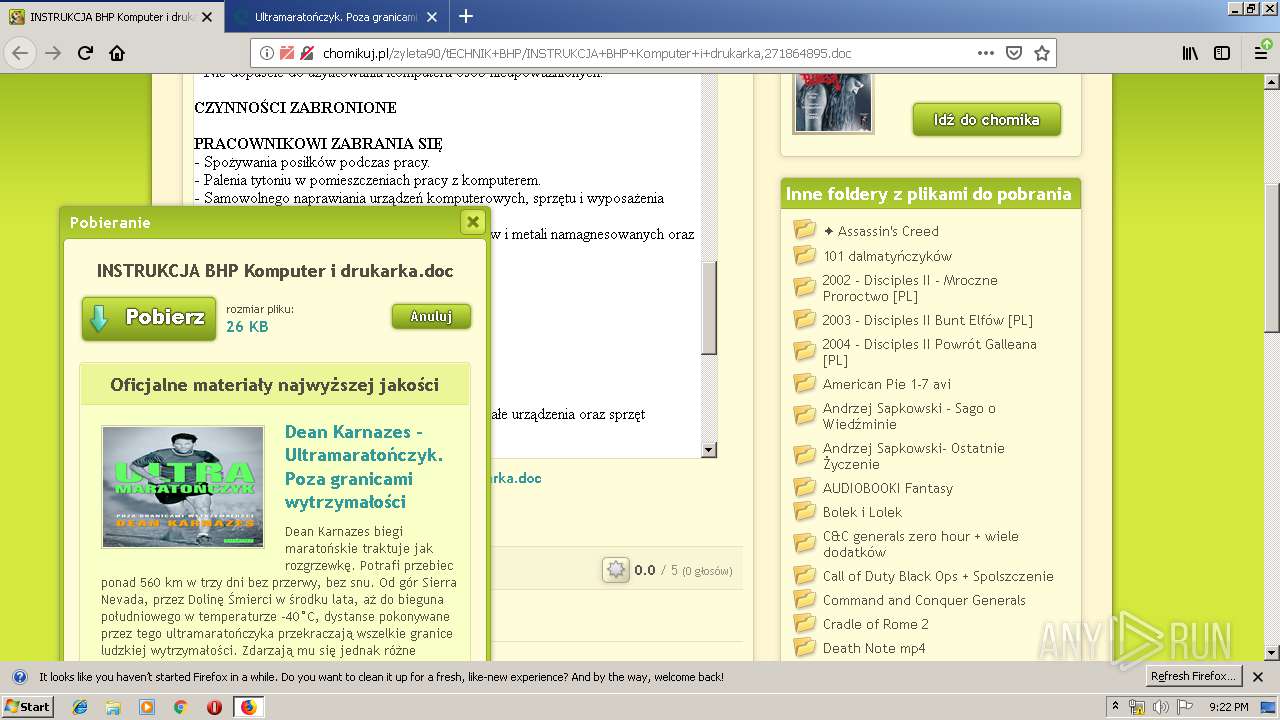The image size is (1280, 720).
Task: Open the Library icon in toolbar
Action: click(x=1190, y=53)
